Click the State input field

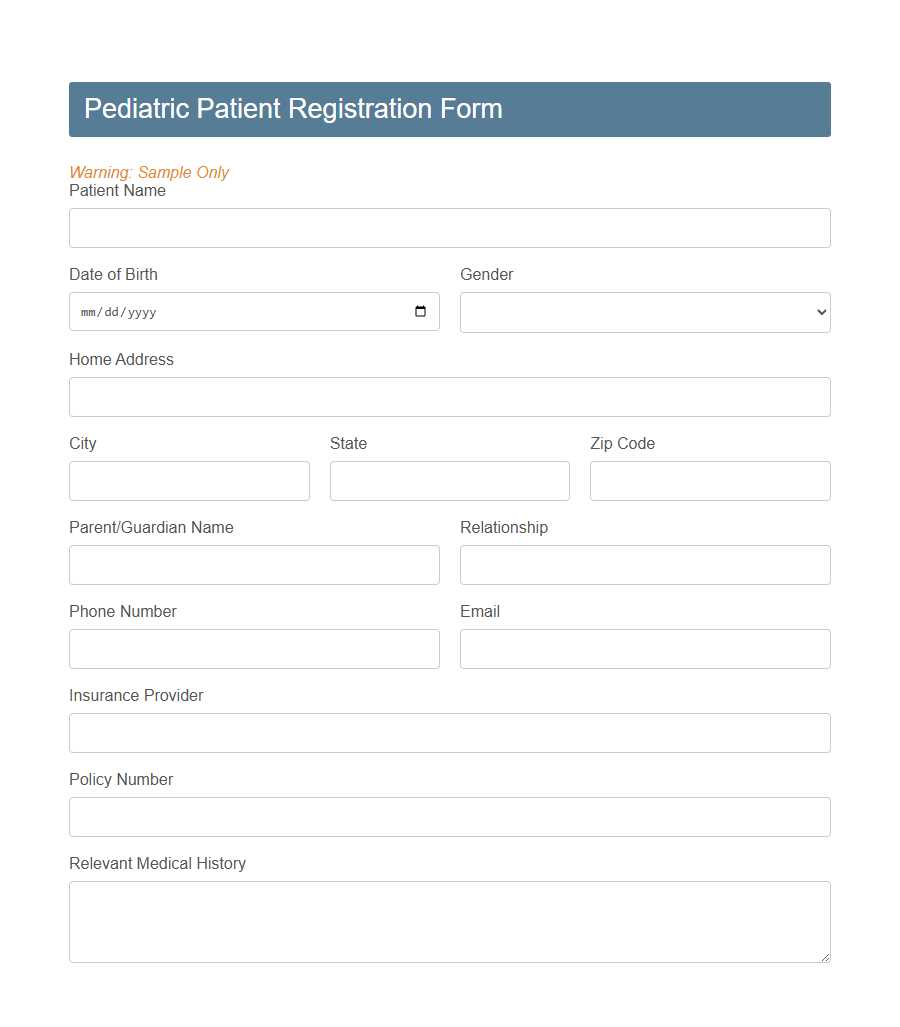click(x=449, y=481)
